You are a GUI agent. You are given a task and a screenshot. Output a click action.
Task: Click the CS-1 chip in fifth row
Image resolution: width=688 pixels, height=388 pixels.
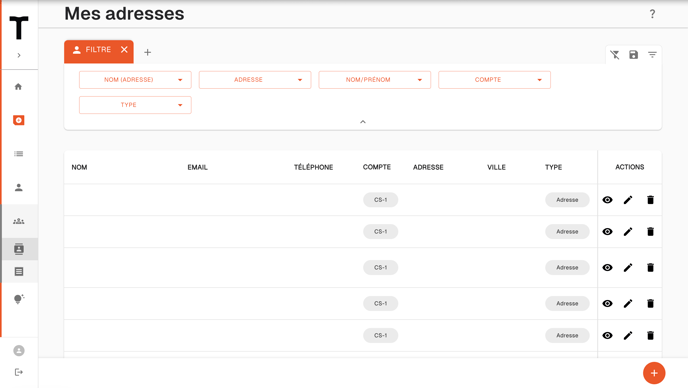(x=380, y=335)
